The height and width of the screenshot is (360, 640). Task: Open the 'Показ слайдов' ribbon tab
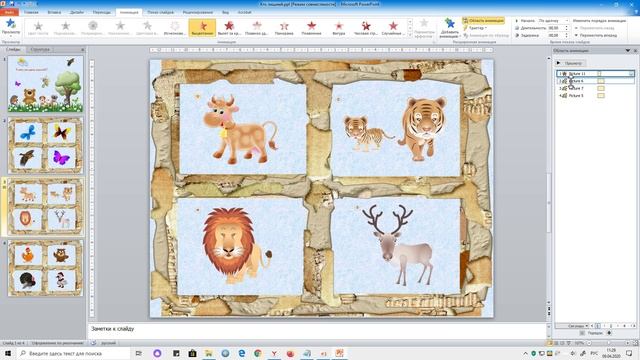point(160,12)
